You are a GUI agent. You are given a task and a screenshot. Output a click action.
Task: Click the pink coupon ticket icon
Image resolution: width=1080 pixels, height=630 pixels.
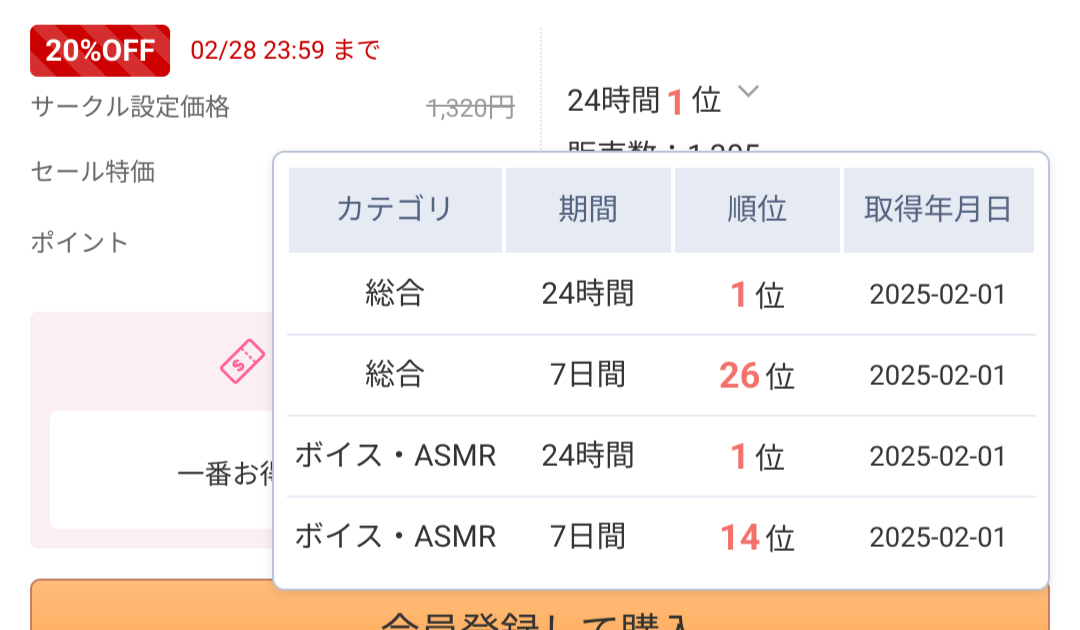[242, 361]
